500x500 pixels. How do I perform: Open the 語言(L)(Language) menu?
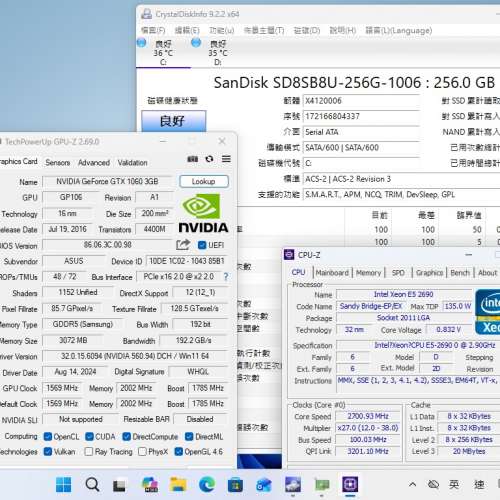399,30
